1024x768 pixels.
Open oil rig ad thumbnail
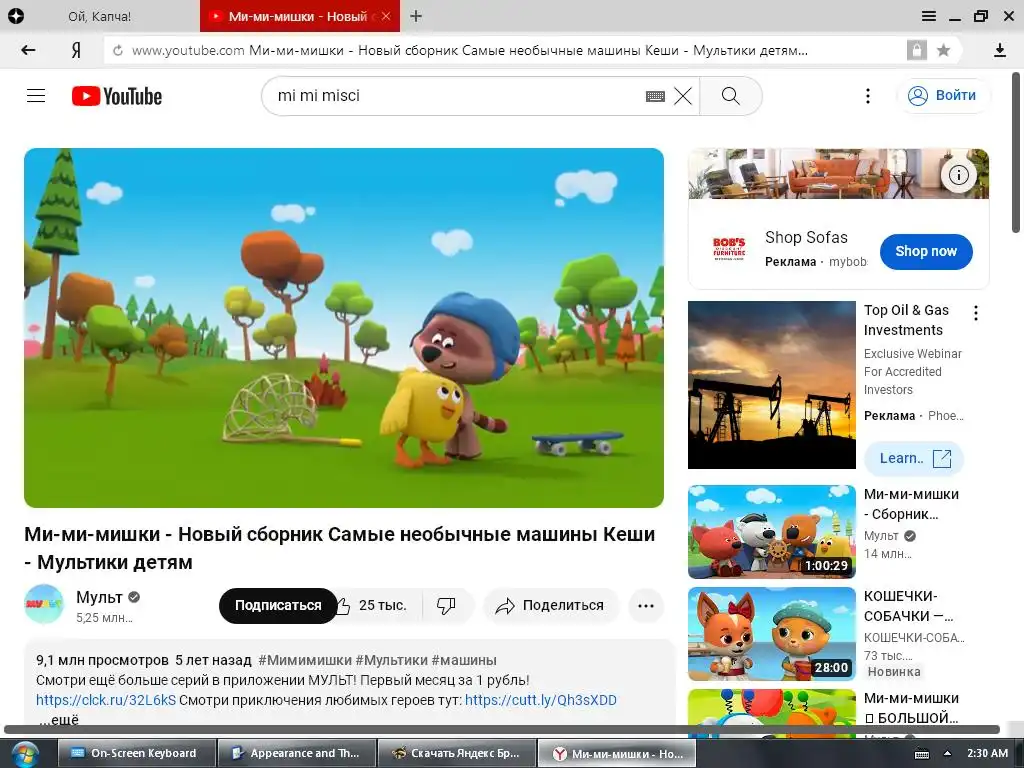pyautogui.click(x=771, y=385)
